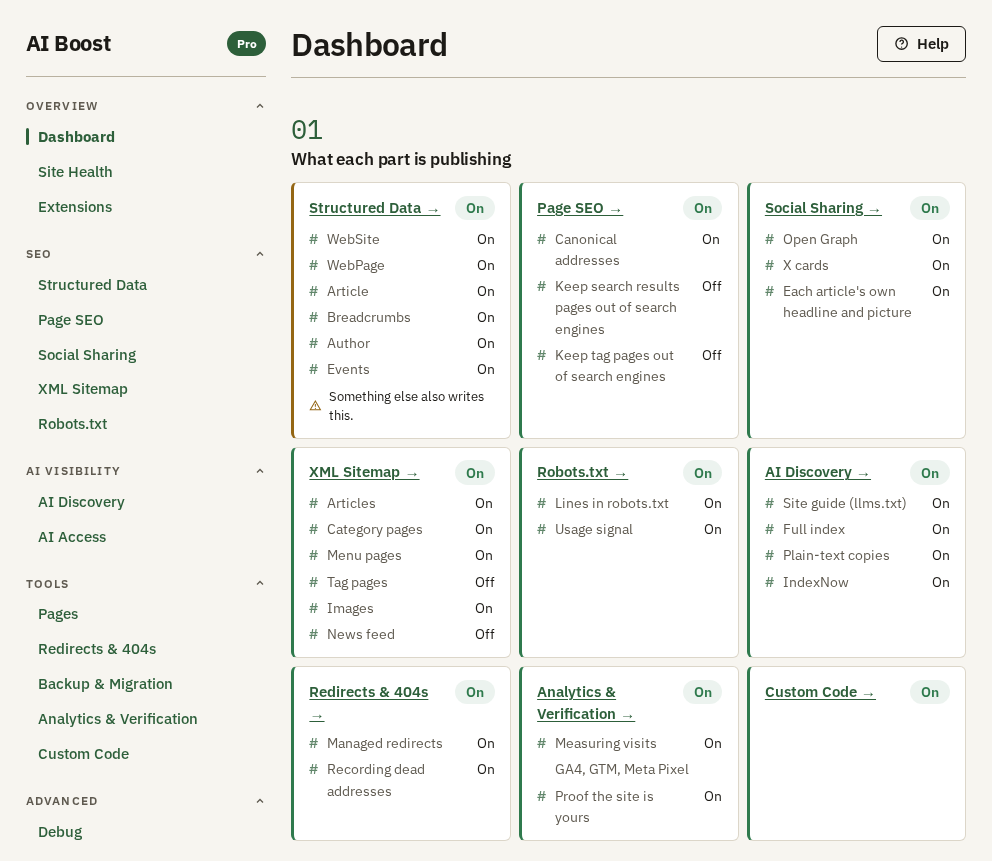Open XML Sitemap in the sidebar
This screenshot has width=992, height=861.
pyautogui.click(x=82, y=389)
